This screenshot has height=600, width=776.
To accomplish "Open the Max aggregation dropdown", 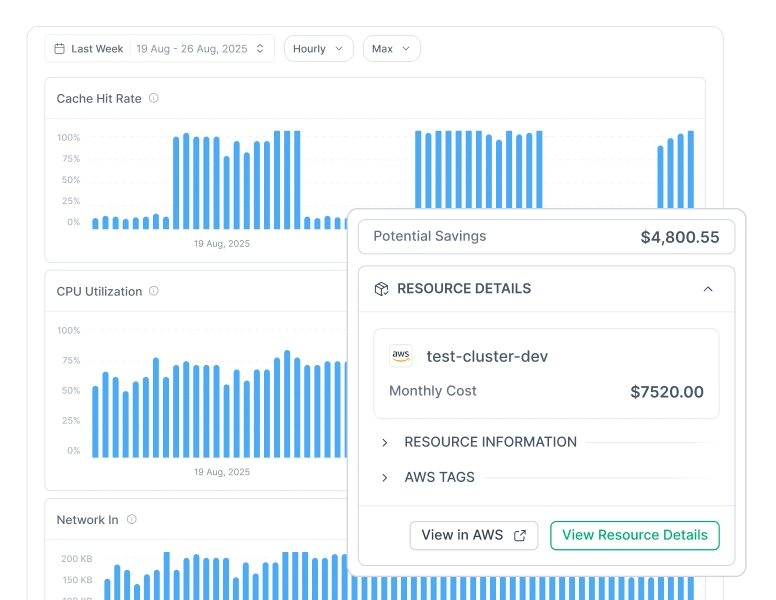I will pos(391,49).
